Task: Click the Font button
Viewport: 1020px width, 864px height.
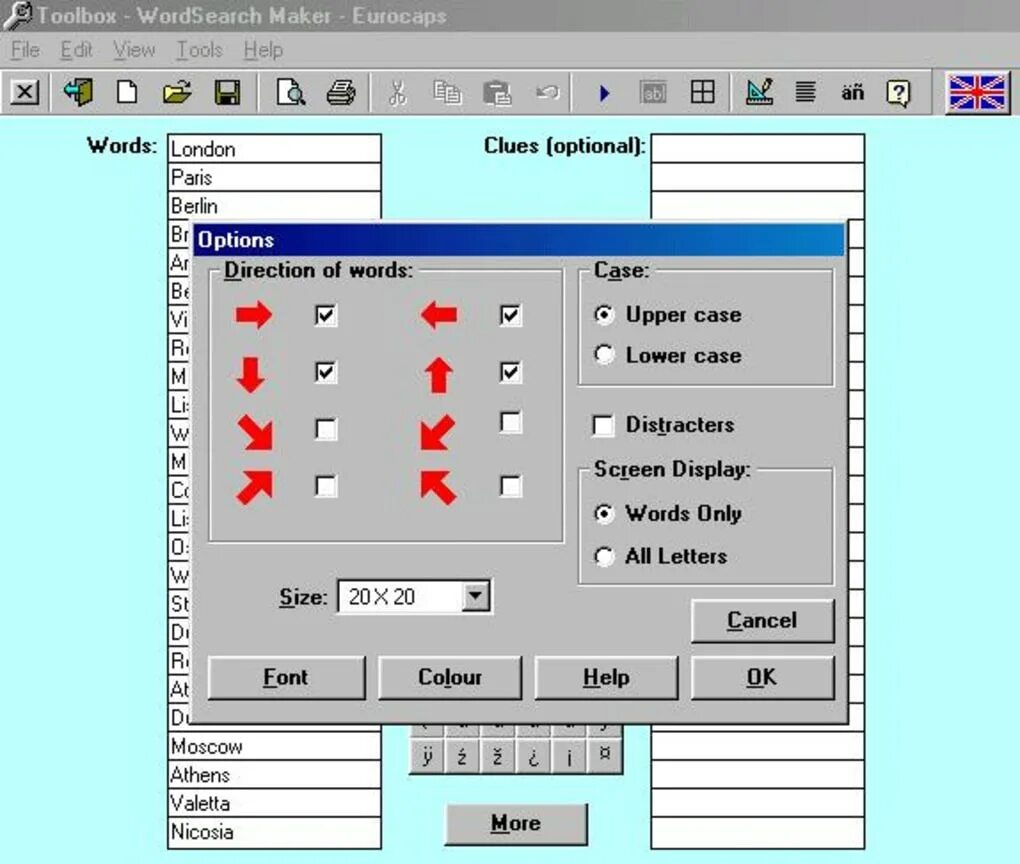Action: (x=286, y=677)
